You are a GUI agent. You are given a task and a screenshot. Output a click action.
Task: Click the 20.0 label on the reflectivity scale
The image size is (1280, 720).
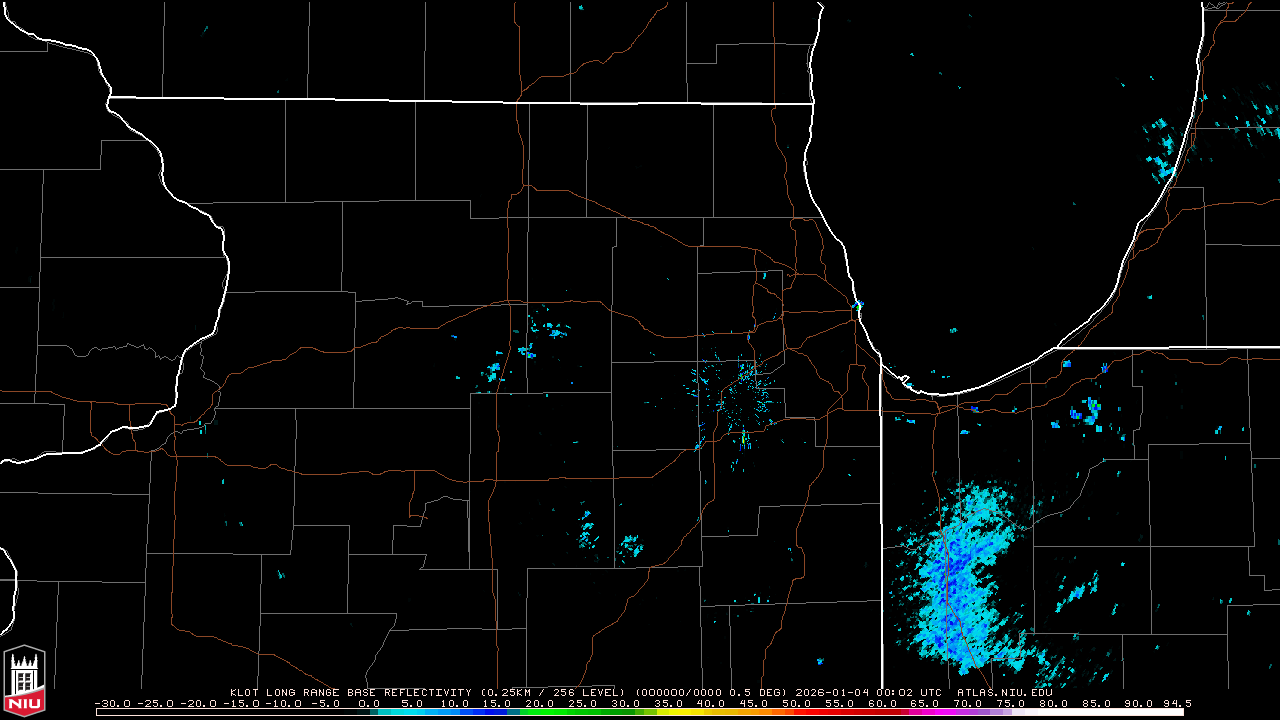pyautogui.click(x=539, y=704)
